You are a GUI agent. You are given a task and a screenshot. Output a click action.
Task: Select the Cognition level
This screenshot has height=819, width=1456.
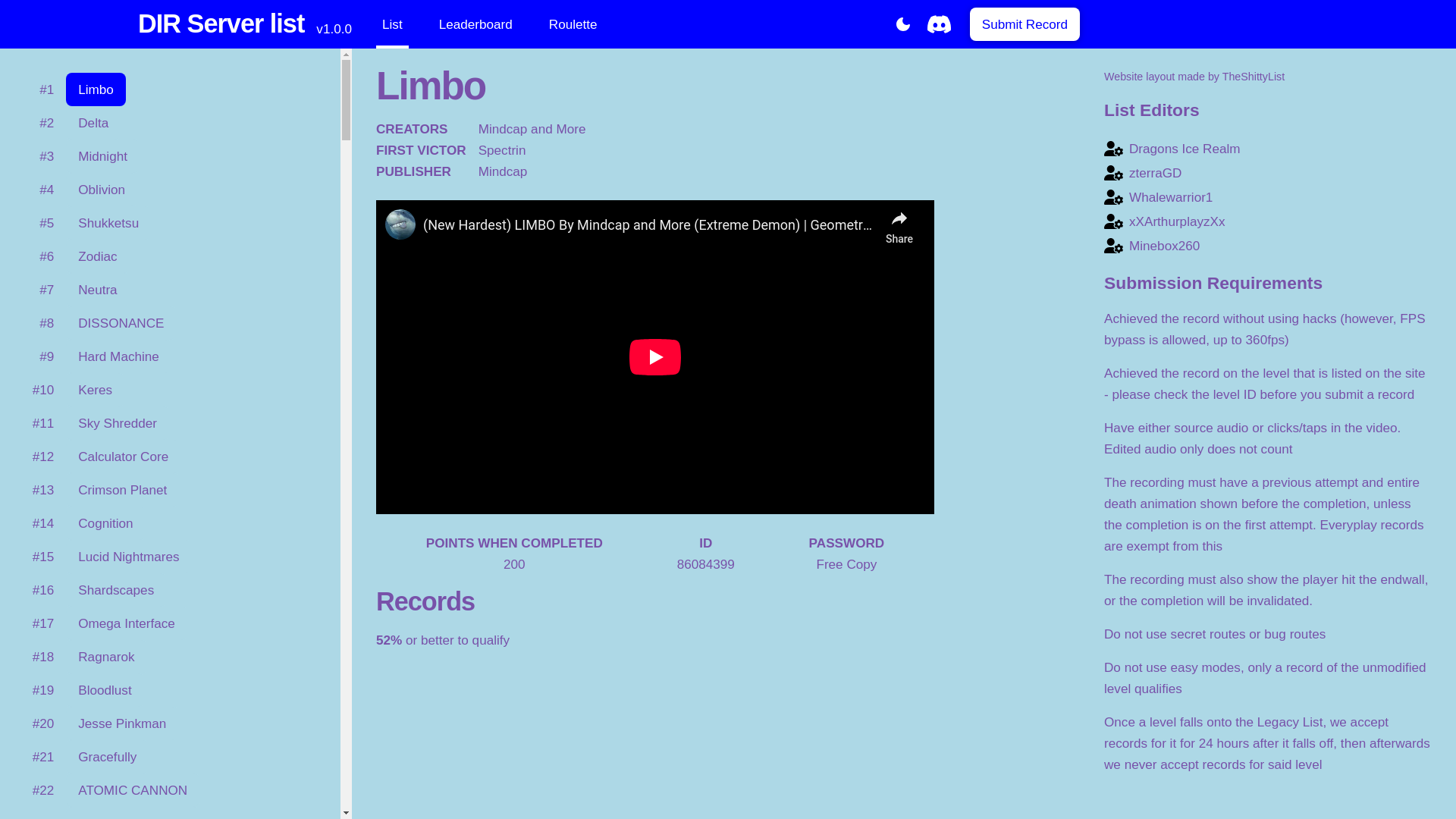(x=105, y=523)
